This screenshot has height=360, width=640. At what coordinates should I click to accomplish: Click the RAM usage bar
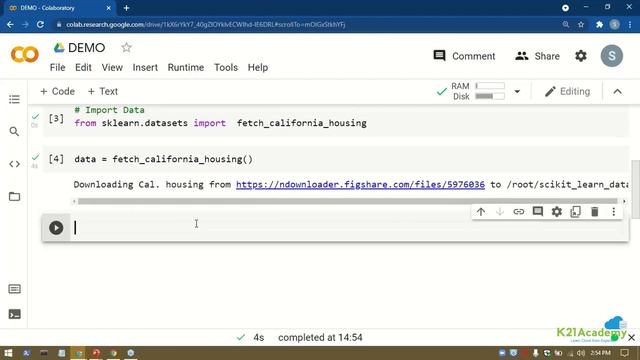tap(490, 86)
